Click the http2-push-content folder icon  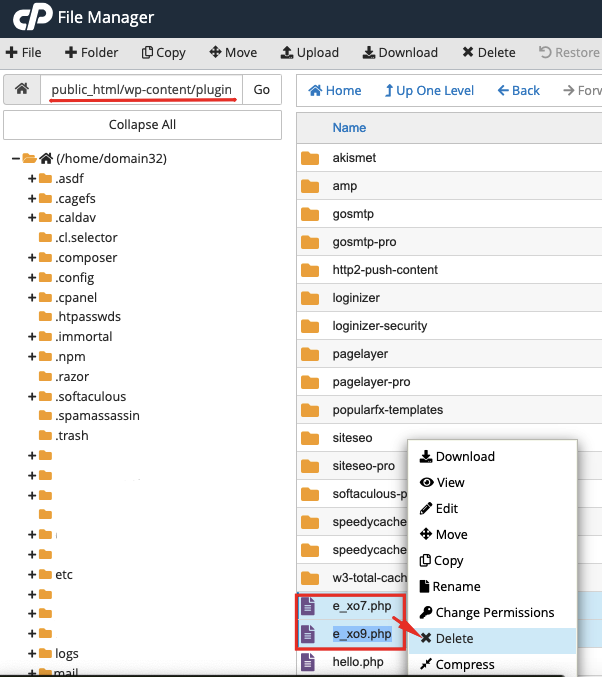(x=310, y=270)
